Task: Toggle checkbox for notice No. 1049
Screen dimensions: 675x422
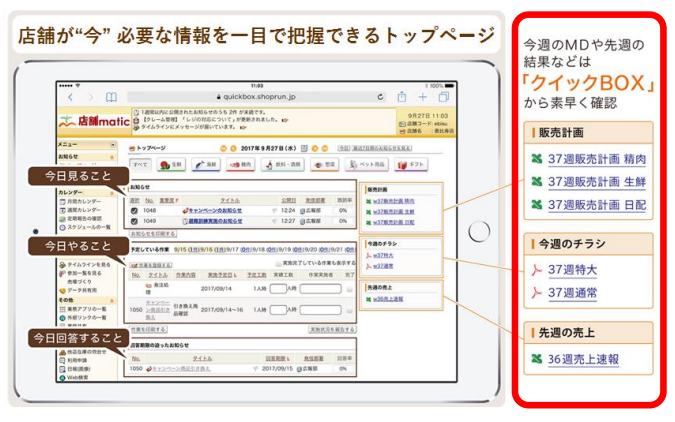Action: (x=134, y=221)
